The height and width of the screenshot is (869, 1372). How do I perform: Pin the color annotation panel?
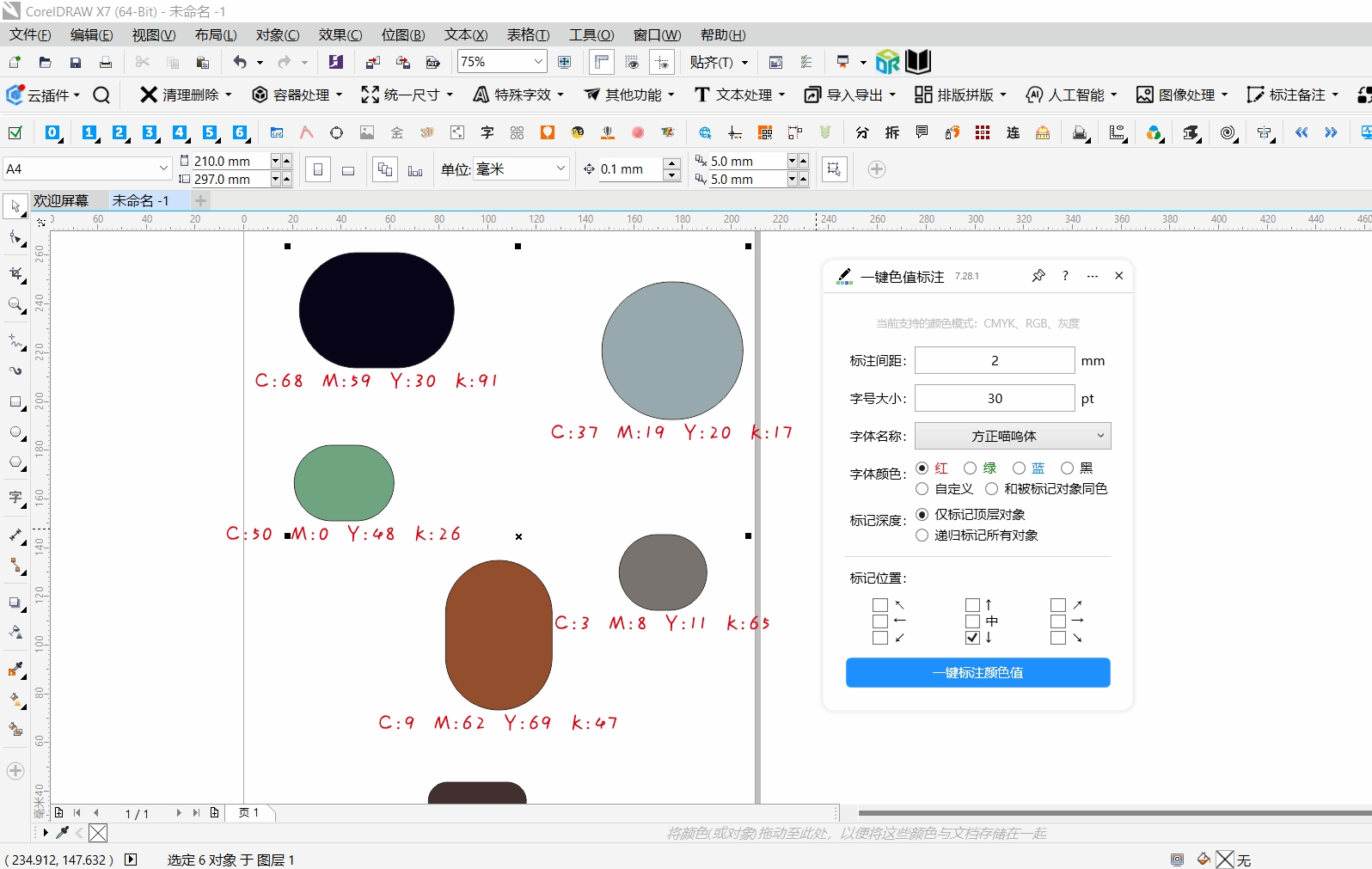coord(1038,276)
